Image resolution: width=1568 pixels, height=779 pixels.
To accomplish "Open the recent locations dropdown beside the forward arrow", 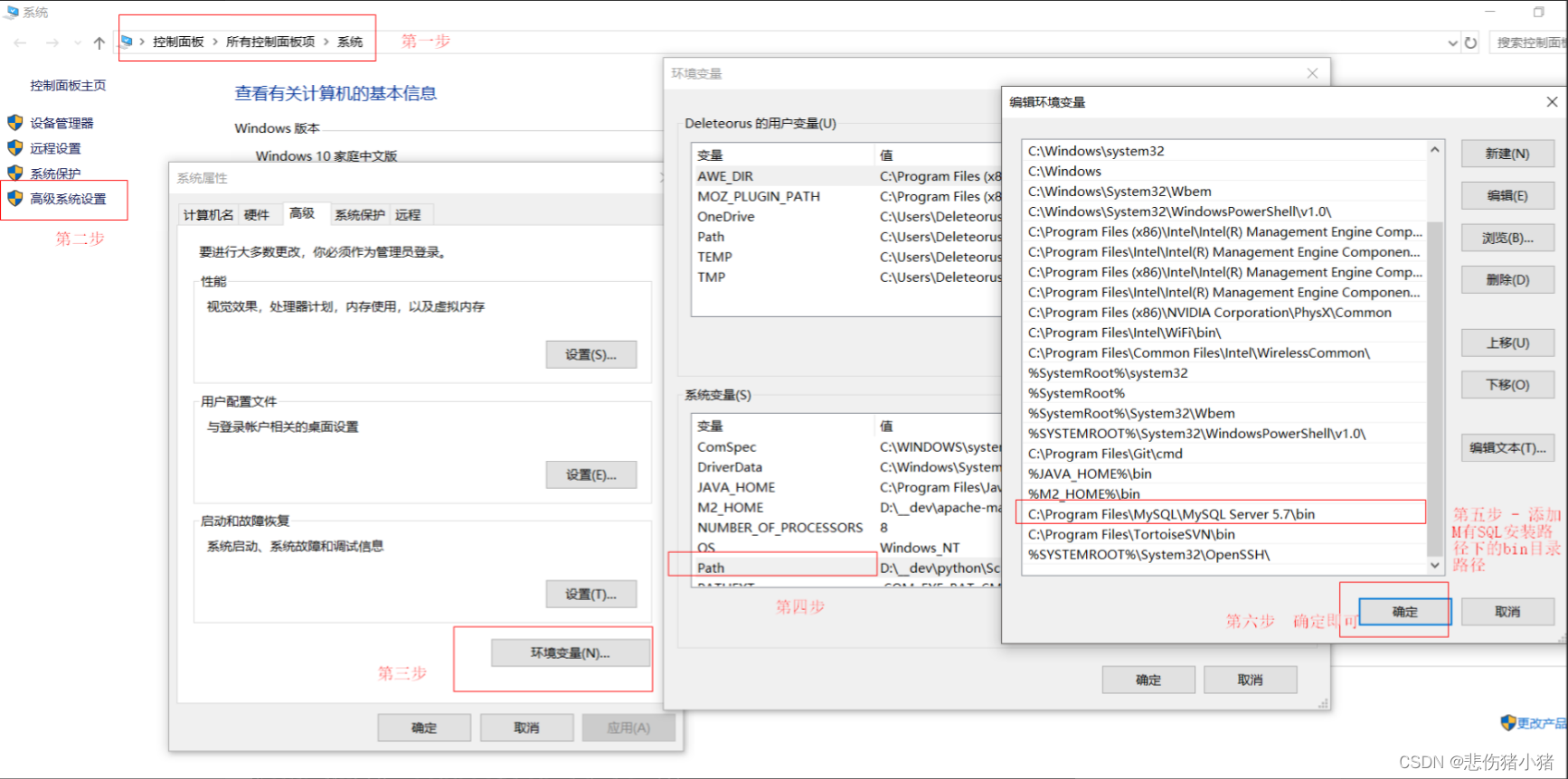I will click(77, 42).
